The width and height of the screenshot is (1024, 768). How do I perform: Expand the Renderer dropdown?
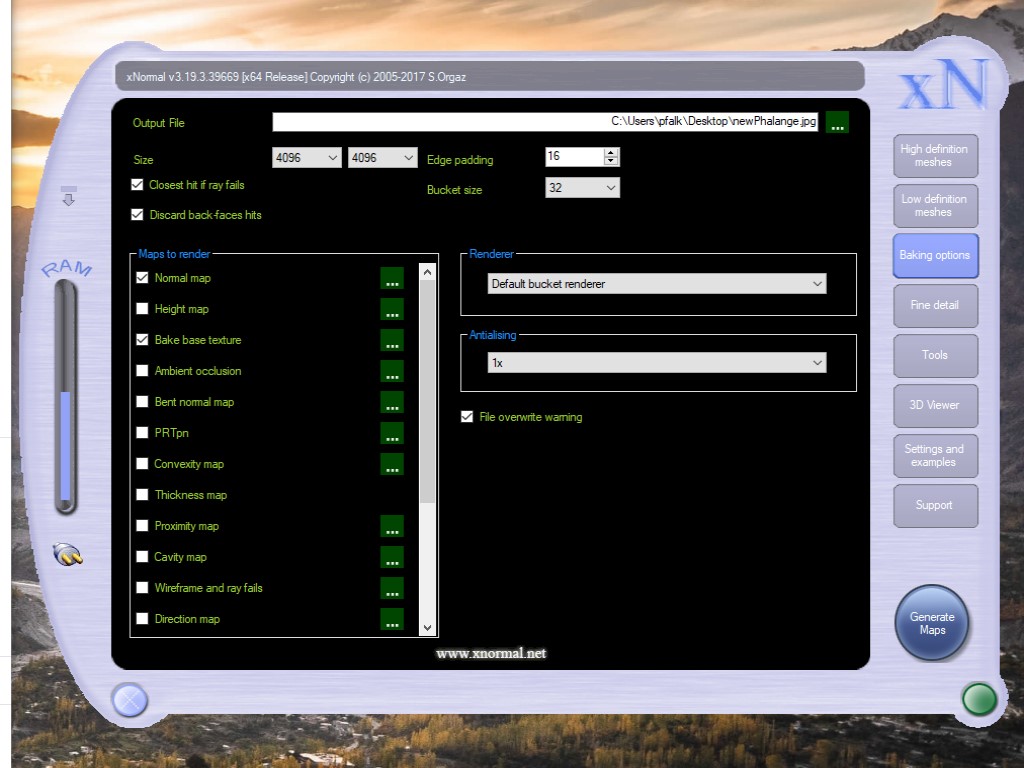click(x=657, y=284)
